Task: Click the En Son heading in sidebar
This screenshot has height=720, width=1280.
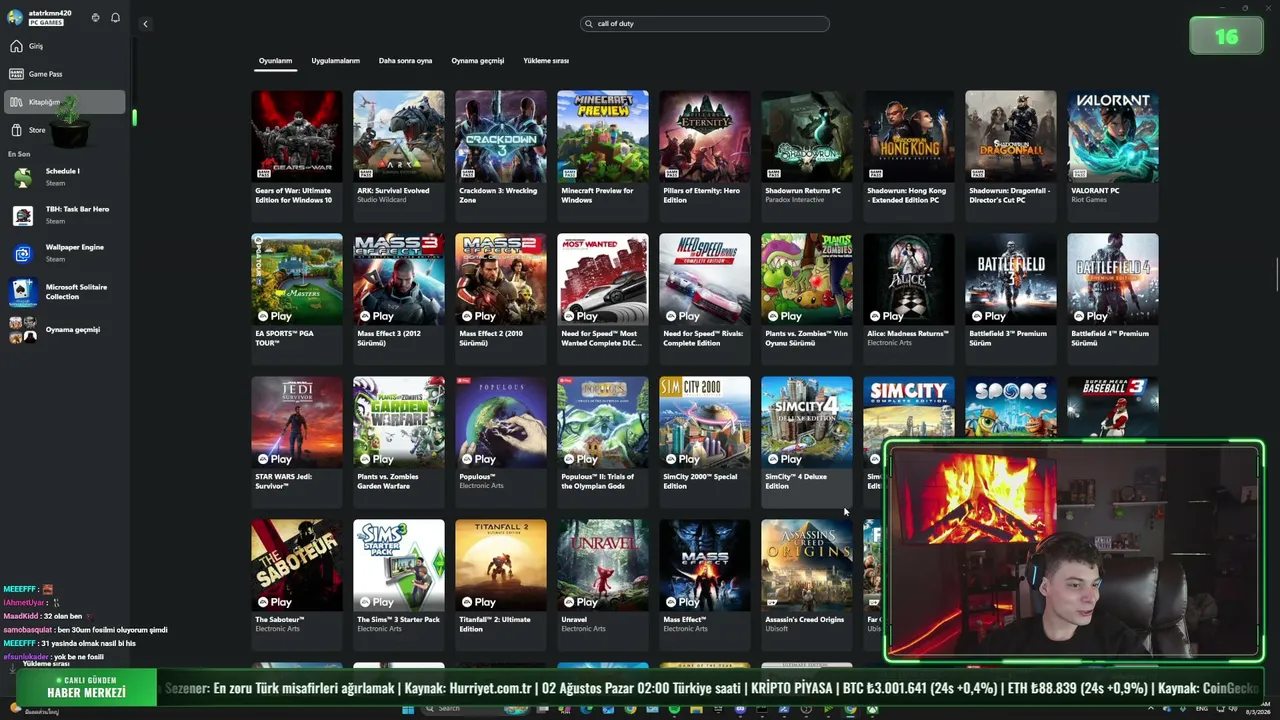Action: click(19, 154)
